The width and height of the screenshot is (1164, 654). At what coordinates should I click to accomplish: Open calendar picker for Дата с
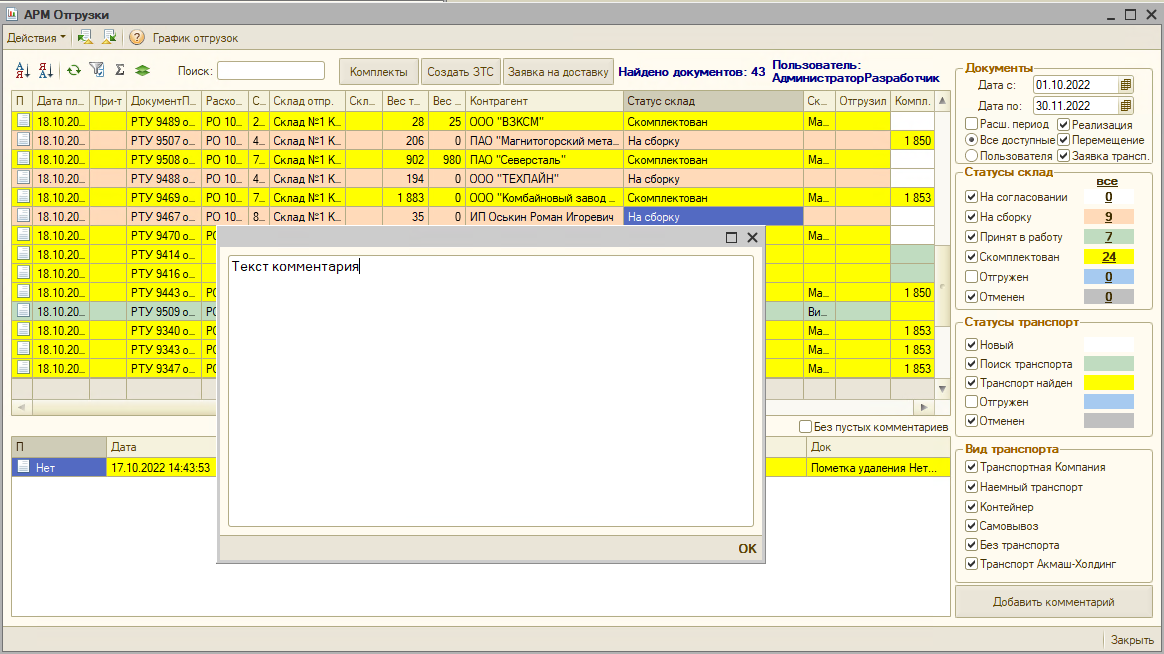click(1126, 85)
